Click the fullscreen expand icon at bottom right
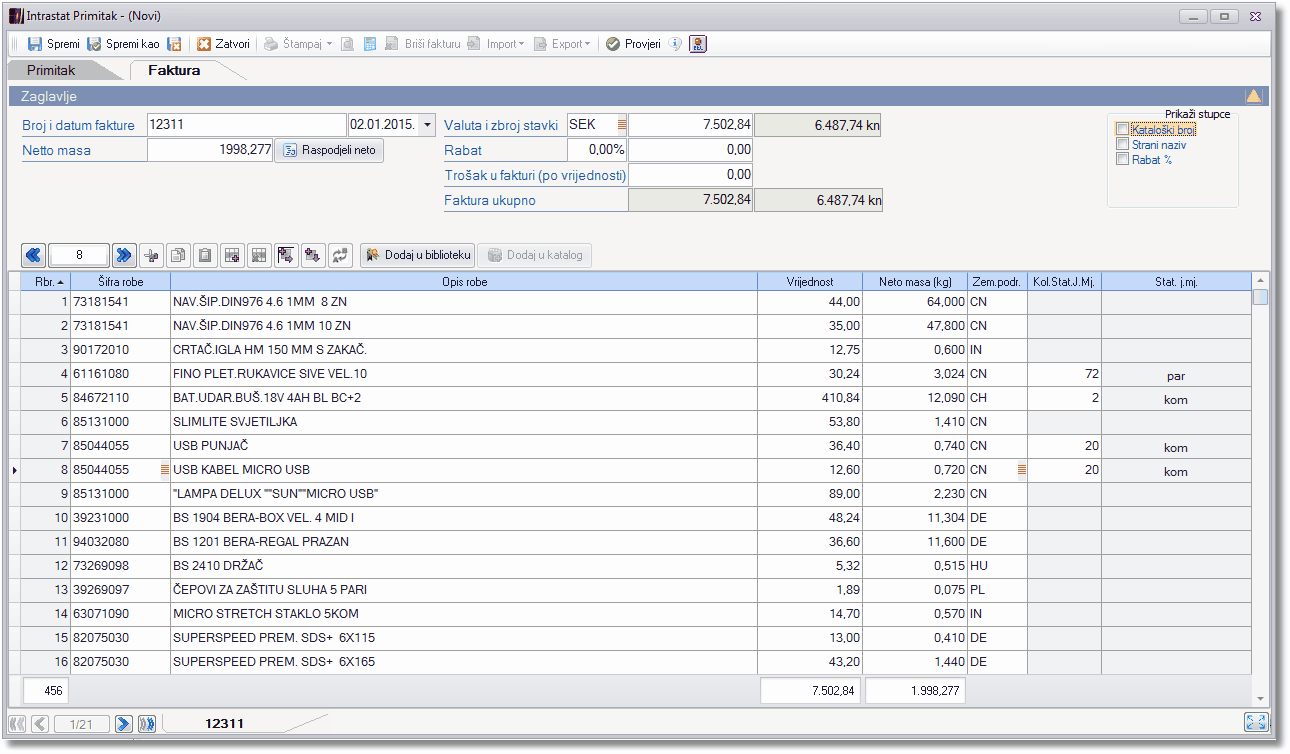The height and width of the screenshot is (754, 1290). pos(1255,722)
